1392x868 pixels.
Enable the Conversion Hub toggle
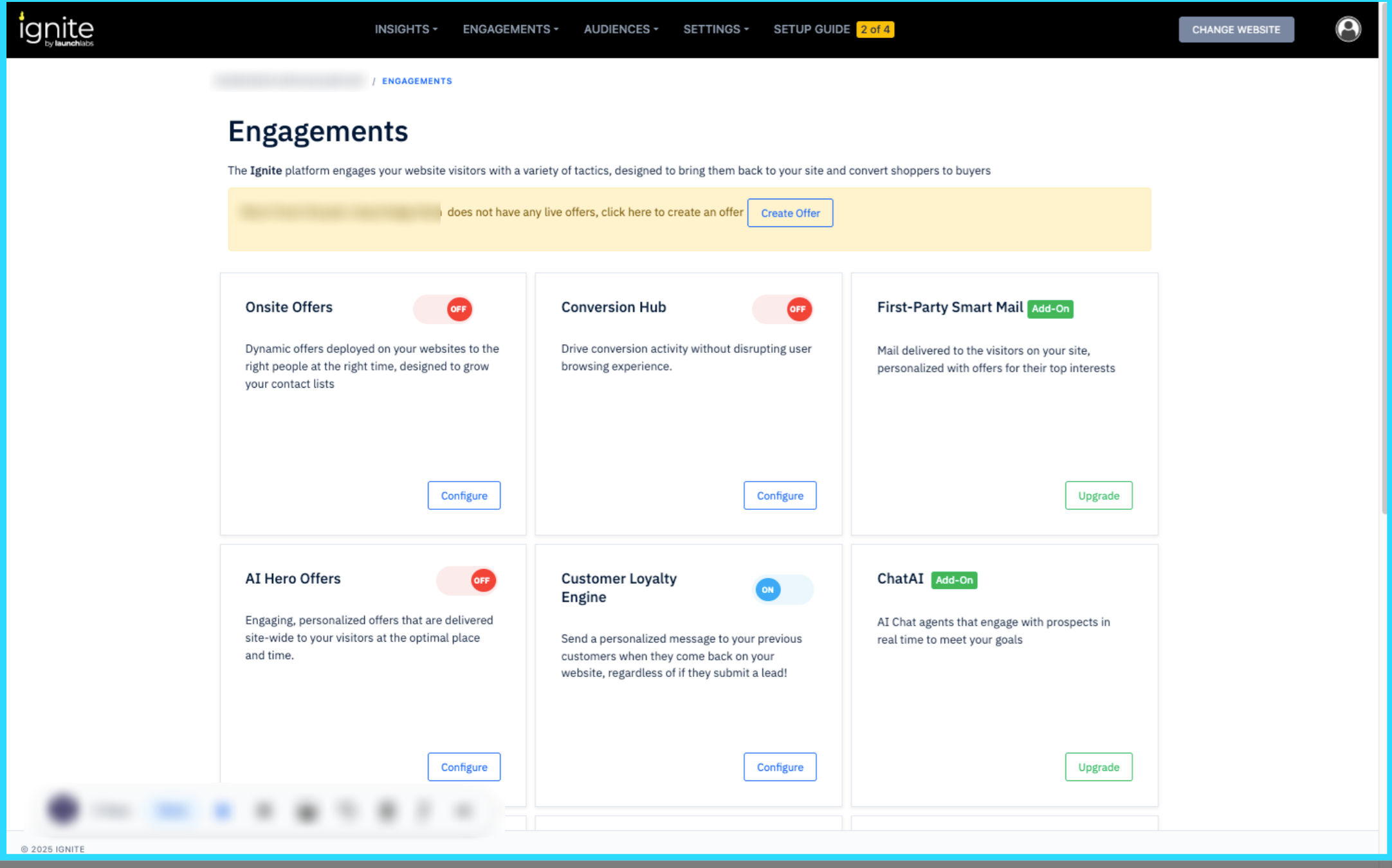pyautogui.click(x=782, y=309)
